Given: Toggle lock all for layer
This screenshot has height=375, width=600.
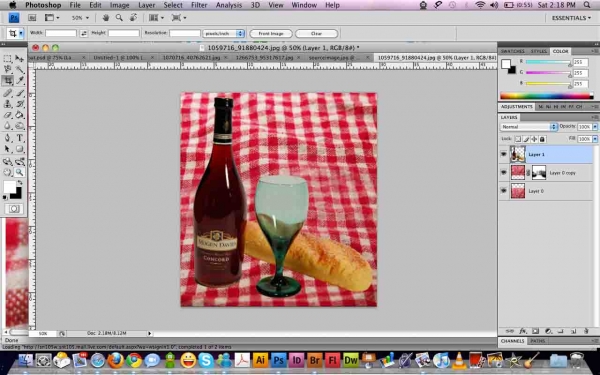Looking at the screenshot, I should click(542, 139).
